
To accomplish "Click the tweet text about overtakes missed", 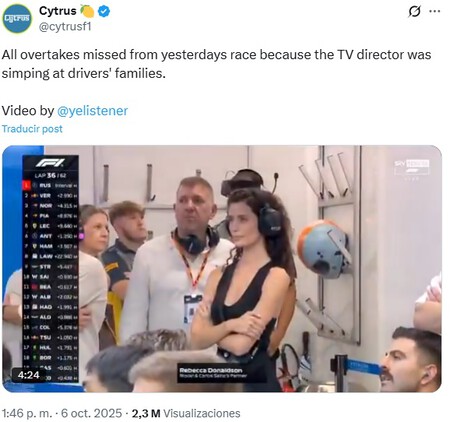I will tap(216, 64).
